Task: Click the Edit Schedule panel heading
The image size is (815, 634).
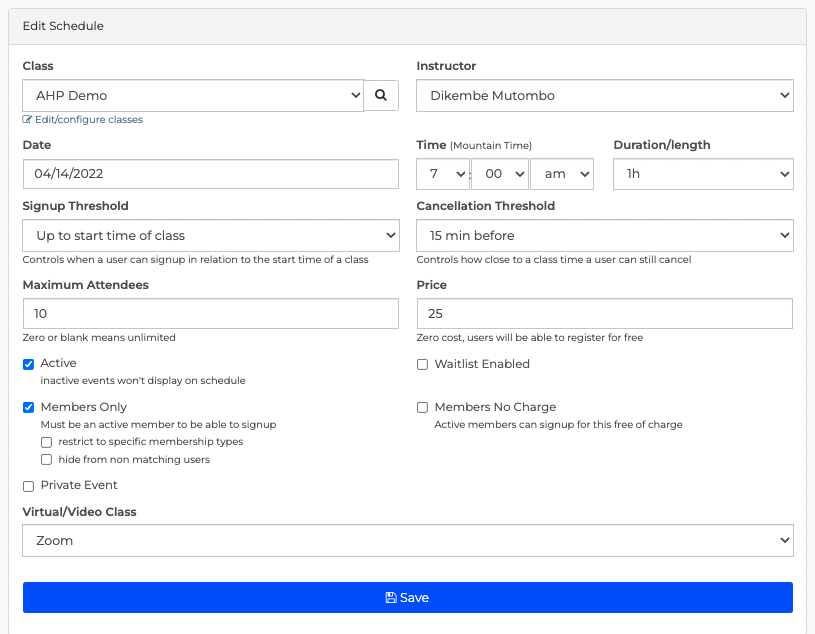Action: pyautogui.click(x=63, y=26)
